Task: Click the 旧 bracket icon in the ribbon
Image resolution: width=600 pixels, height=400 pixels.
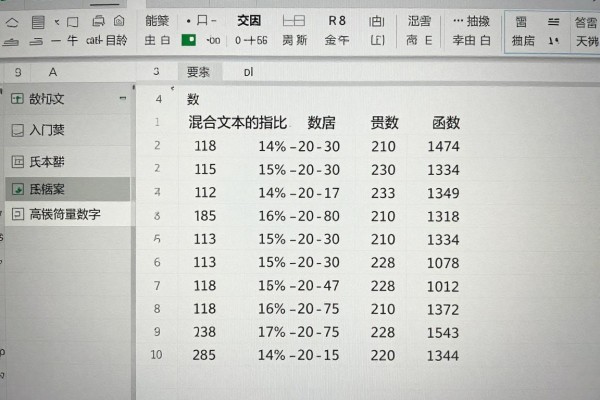Action: [x=377, y=21]
